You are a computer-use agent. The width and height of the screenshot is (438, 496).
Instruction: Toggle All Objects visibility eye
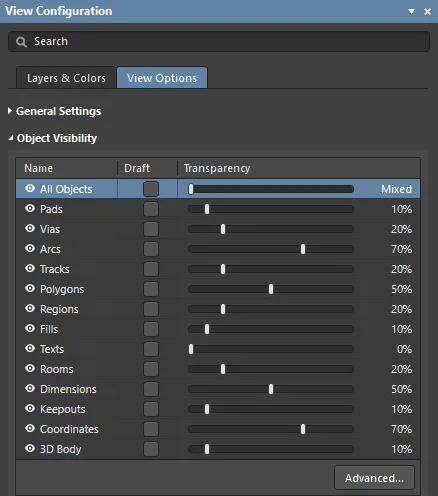coord(30,189)
